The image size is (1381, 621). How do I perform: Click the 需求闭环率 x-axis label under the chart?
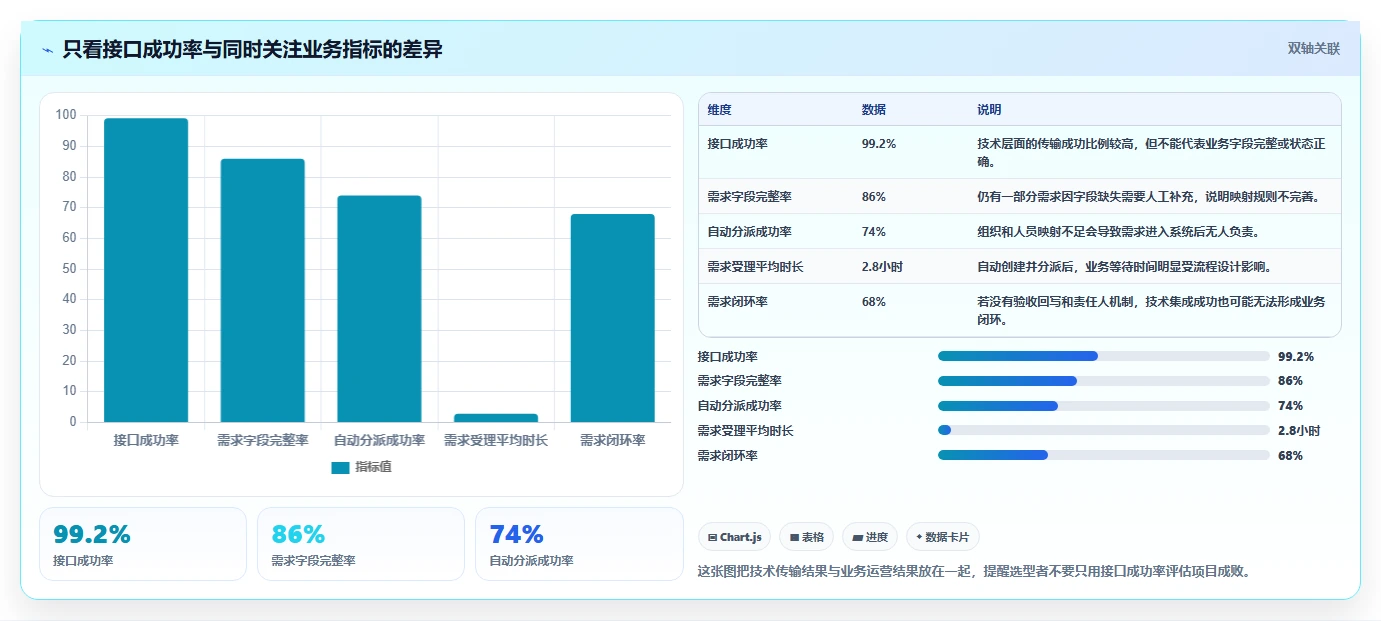click(613, 440)
